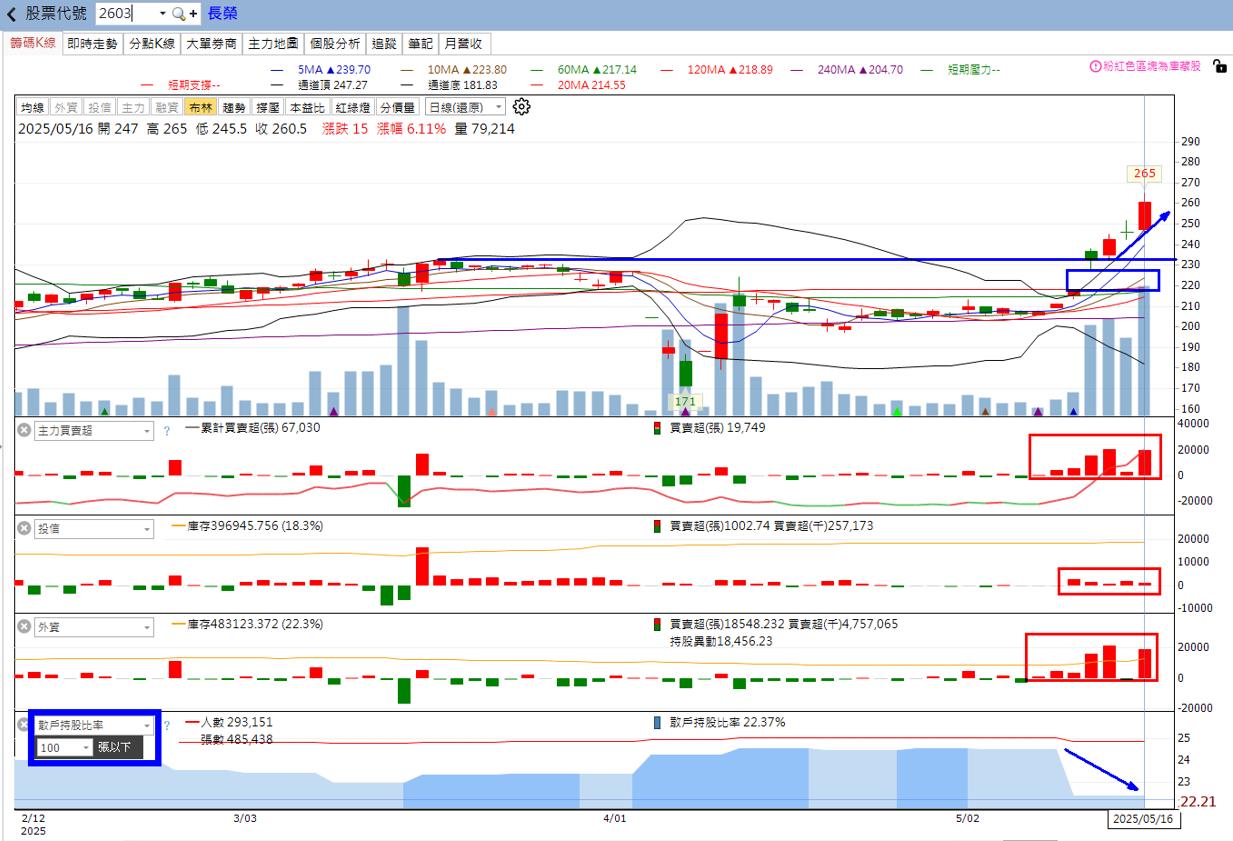Click the 人數 293,151 readout
This screenshot has width=1233, height=841.
pyautogui.click(x=229, y=722)
